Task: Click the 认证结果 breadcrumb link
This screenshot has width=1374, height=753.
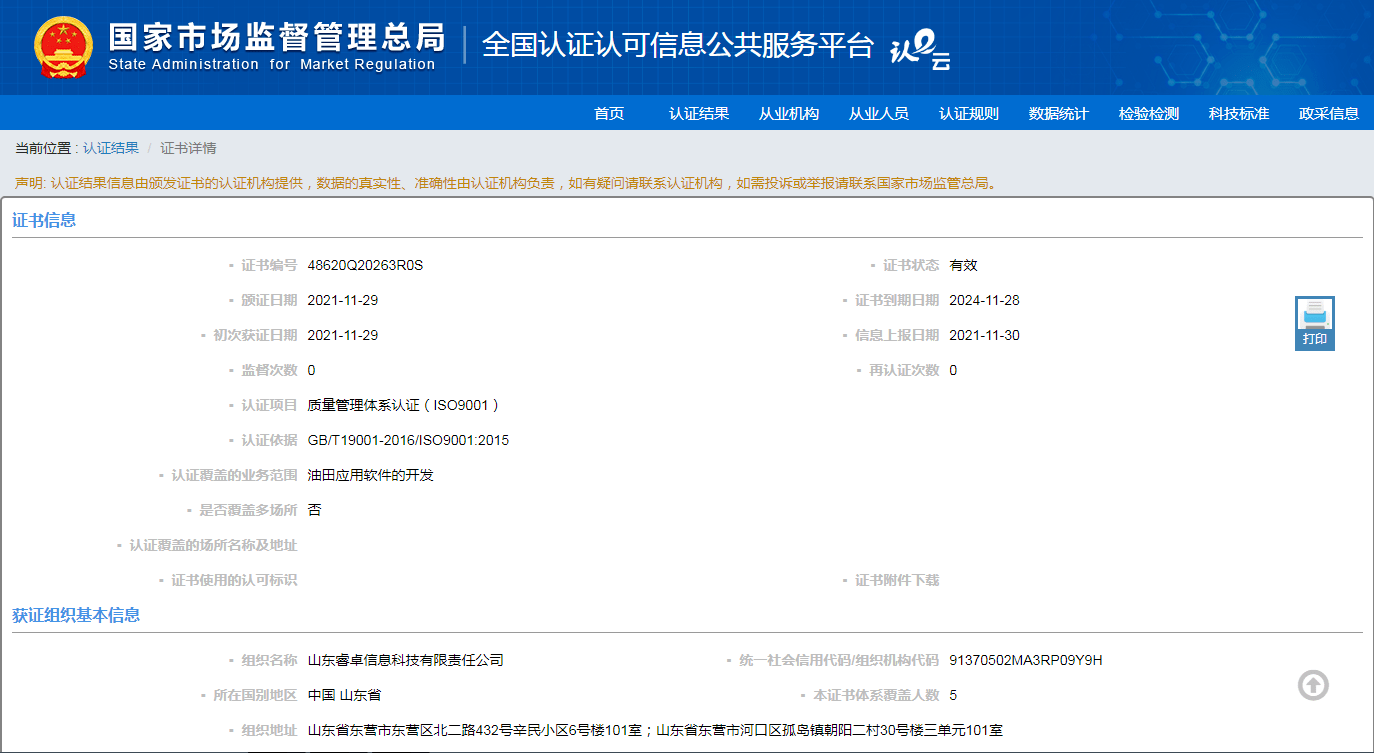Action: click(x=111, y=148)
